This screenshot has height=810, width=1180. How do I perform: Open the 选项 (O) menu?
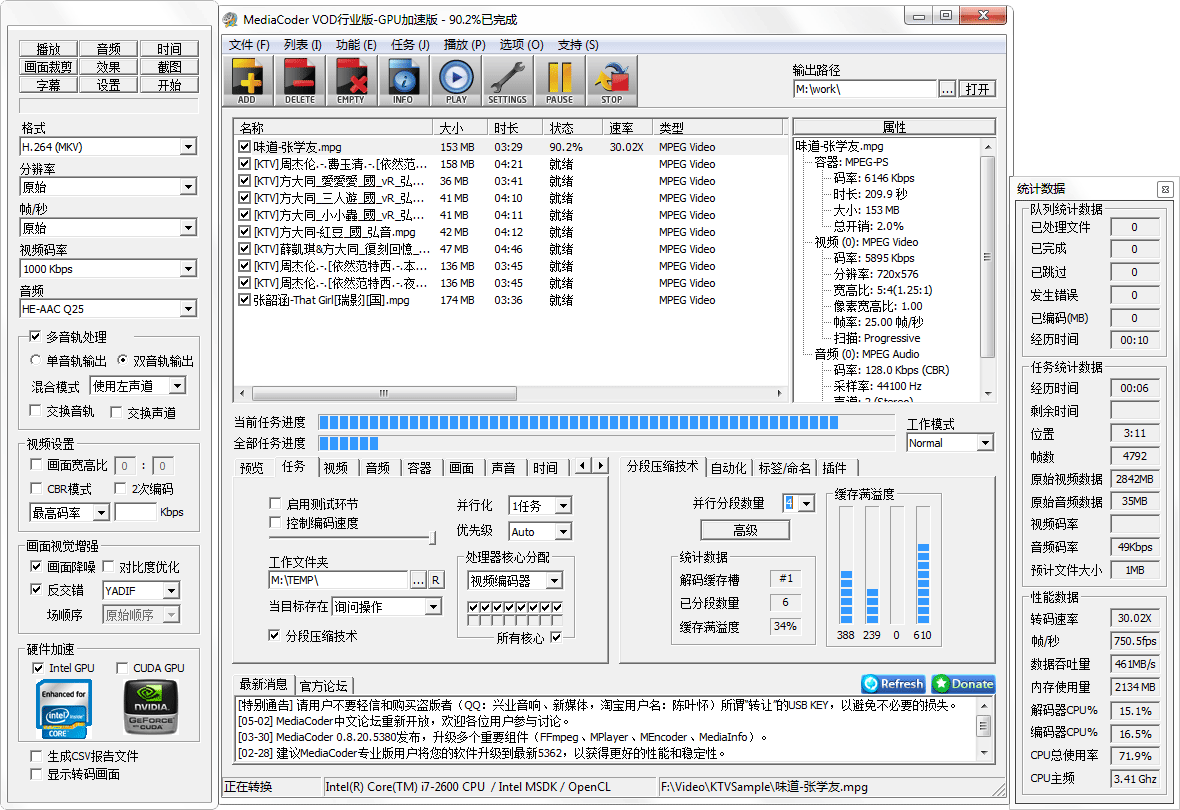coord(522,45)
